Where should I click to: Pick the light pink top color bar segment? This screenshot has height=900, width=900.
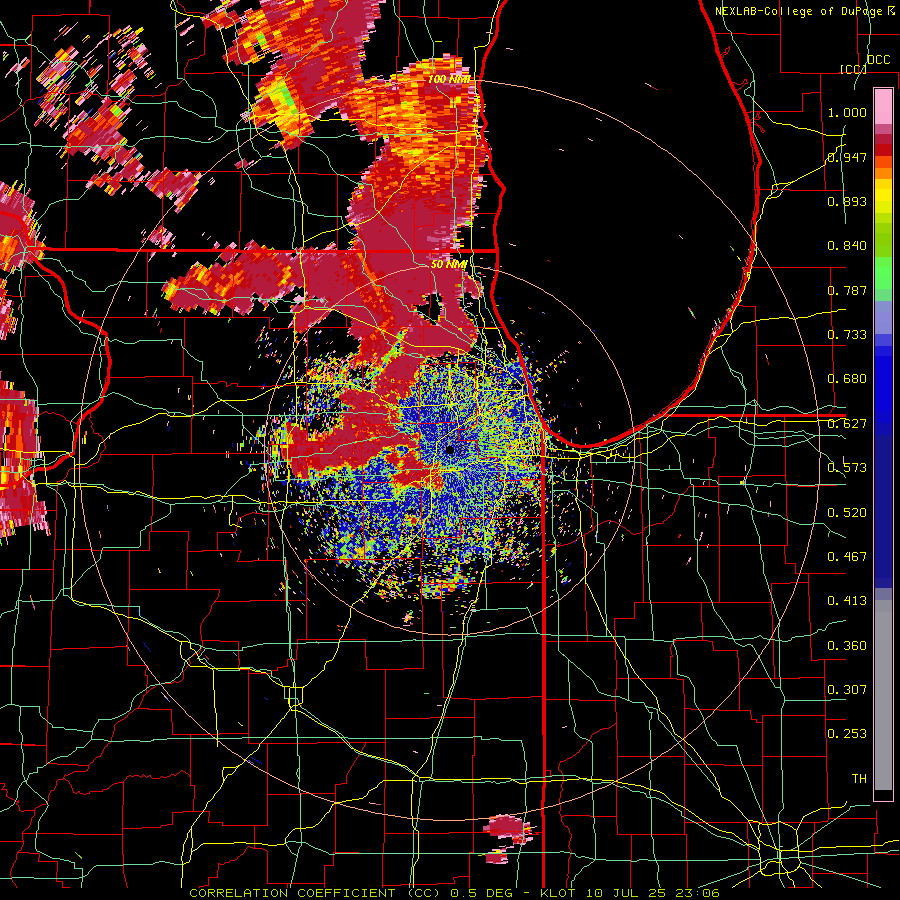pos(883,107)
